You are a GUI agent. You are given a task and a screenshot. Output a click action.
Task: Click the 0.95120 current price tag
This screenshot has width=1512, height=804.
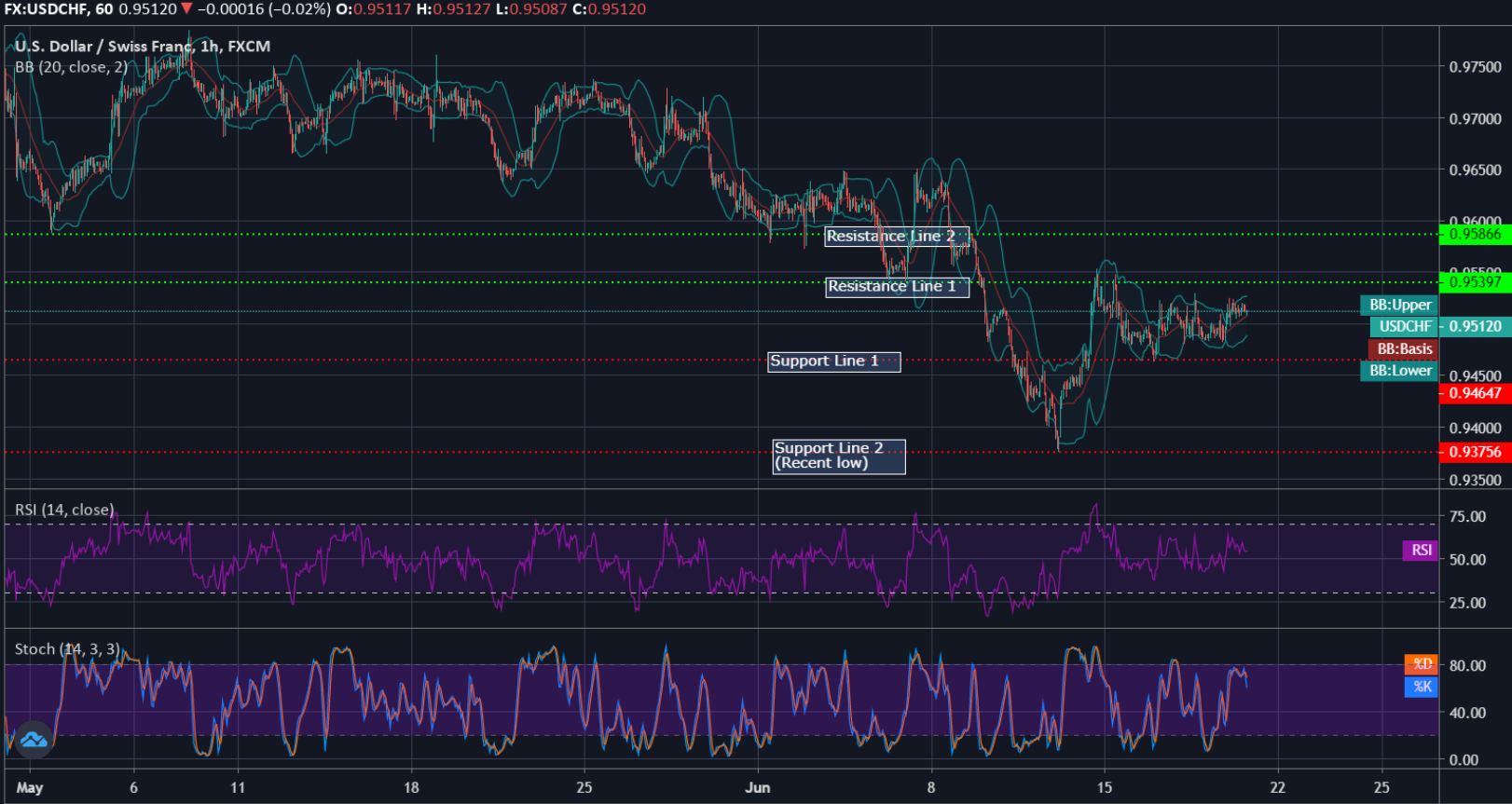tap(1476, 326)
